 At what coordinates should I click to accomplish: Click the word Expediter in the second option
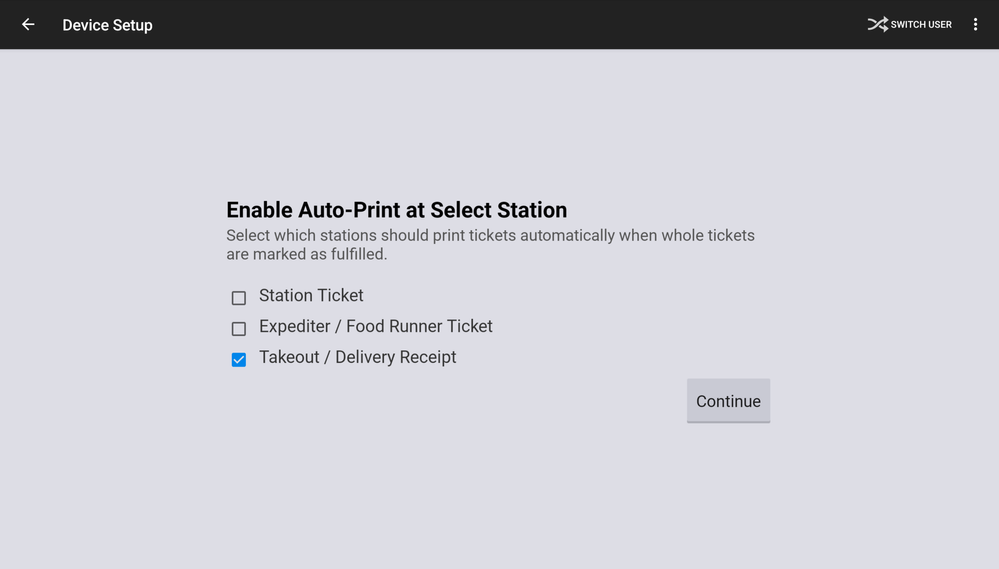coord(295,327)
